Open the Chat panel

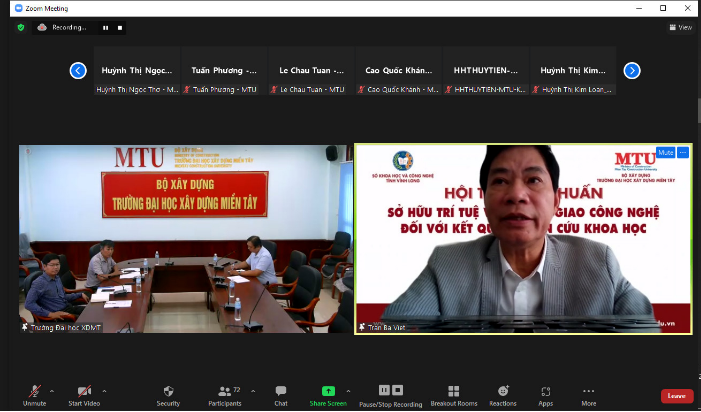(x=281, y=396)
